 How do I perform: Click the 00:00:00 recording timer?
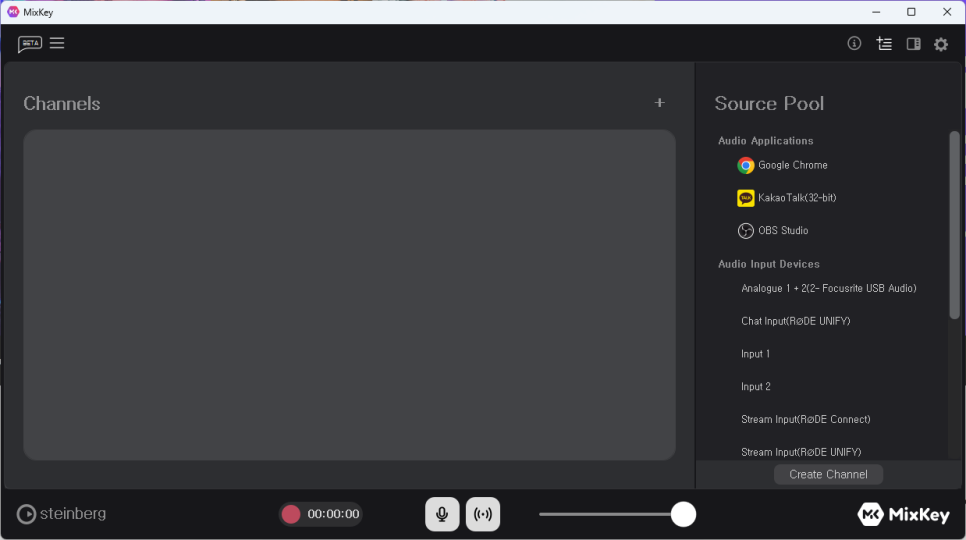tap(333, 514)
